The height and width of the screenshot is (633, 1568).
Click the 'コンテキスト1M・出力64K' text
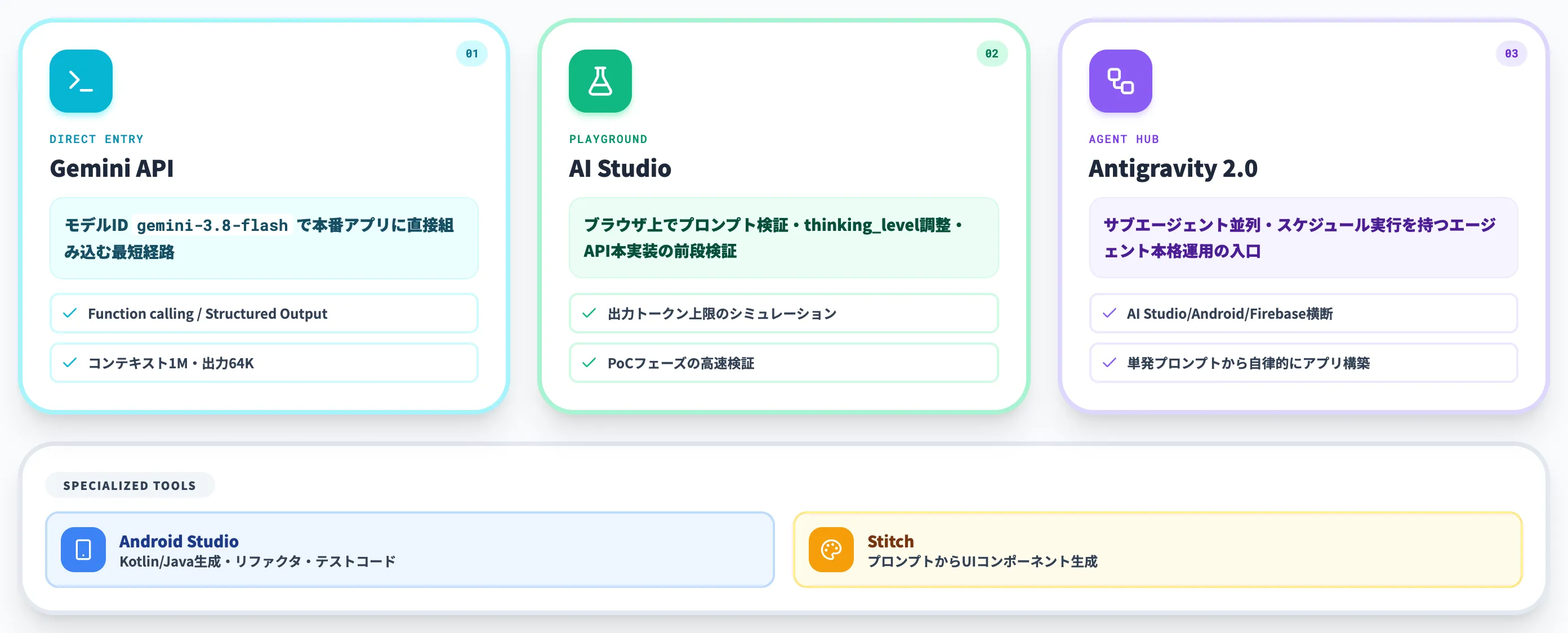(x=171, y=363)
